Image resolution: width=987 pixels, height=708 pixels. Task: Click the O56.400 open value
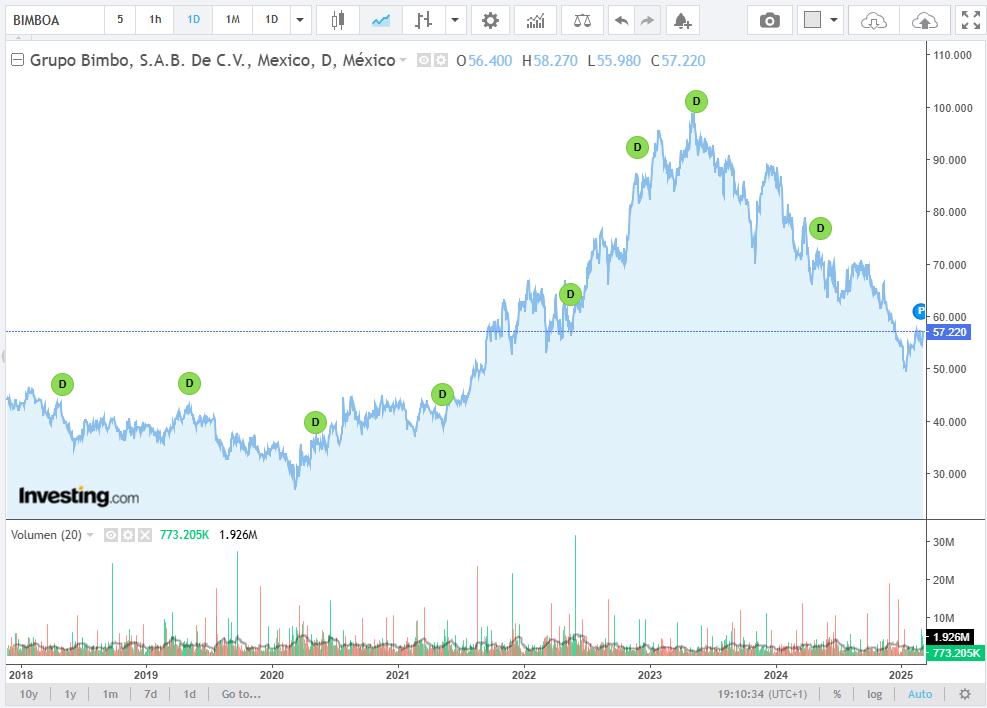484,61
